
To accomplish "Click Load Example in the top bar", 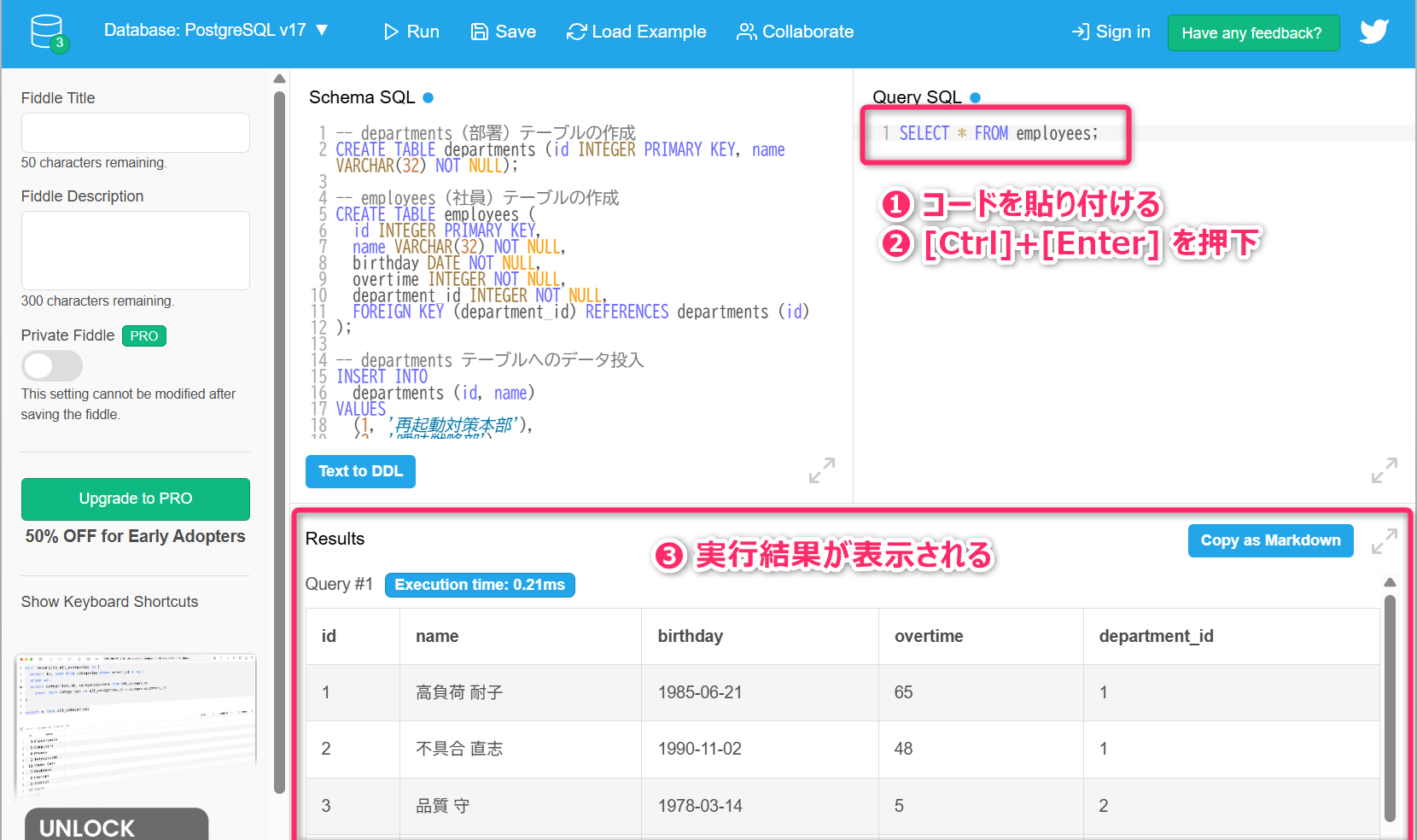I will coord(636,32).
